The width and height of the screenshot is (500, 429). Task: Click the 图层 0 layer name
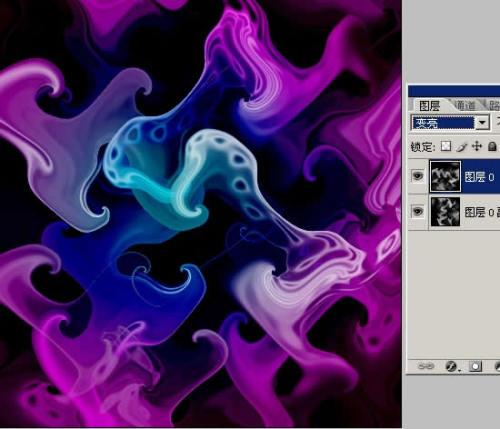[480, 177]
